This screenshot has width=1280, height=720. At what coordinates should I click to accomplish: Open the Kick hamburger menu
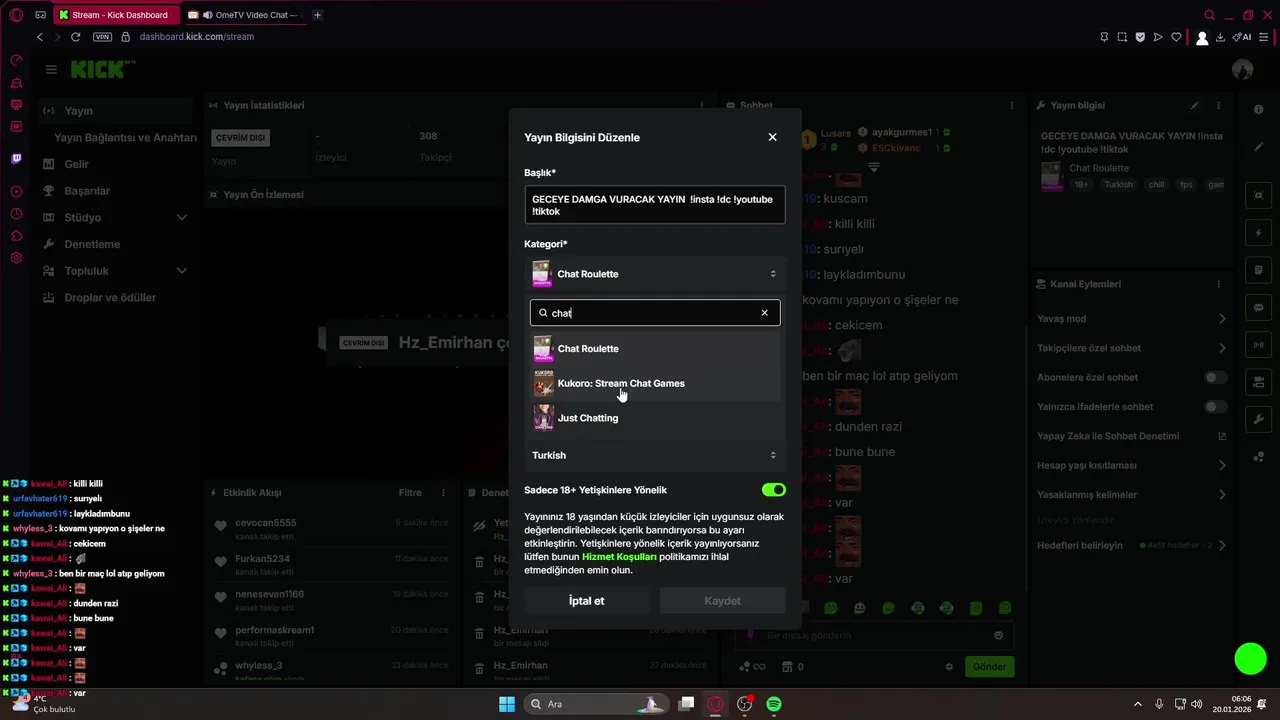(51, 70)
